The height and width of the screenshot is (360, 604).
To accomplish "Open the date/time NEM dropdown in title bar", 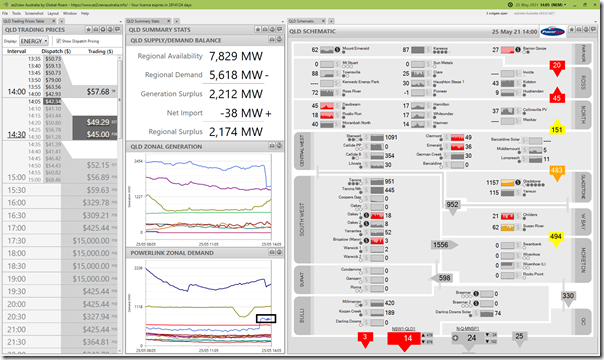I will click(565, 5).
